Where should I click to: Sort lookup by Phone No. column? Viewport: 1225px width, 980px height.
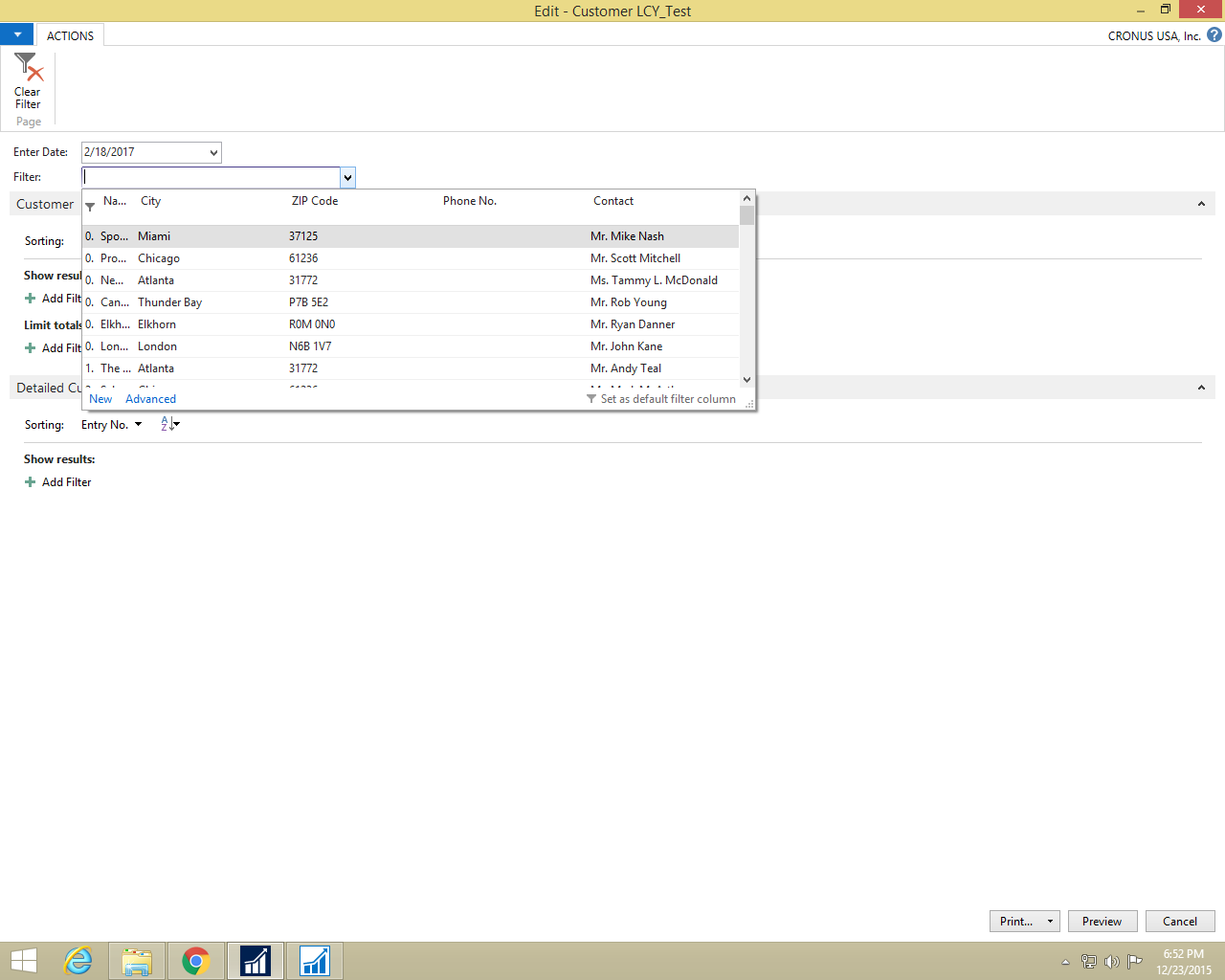470,201
